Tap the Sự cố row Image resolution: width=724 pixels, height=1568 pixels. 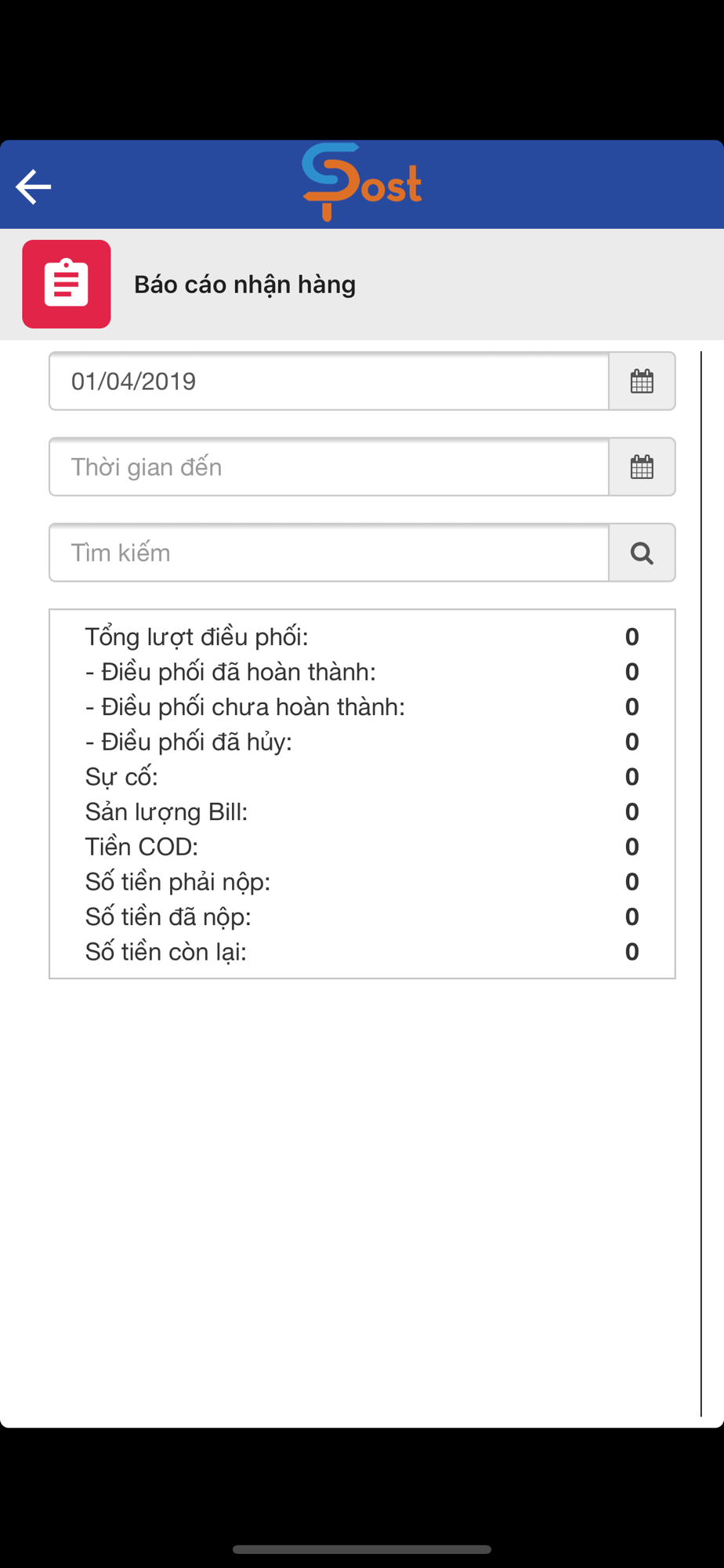pyautogui.click(x=362, y=777)
